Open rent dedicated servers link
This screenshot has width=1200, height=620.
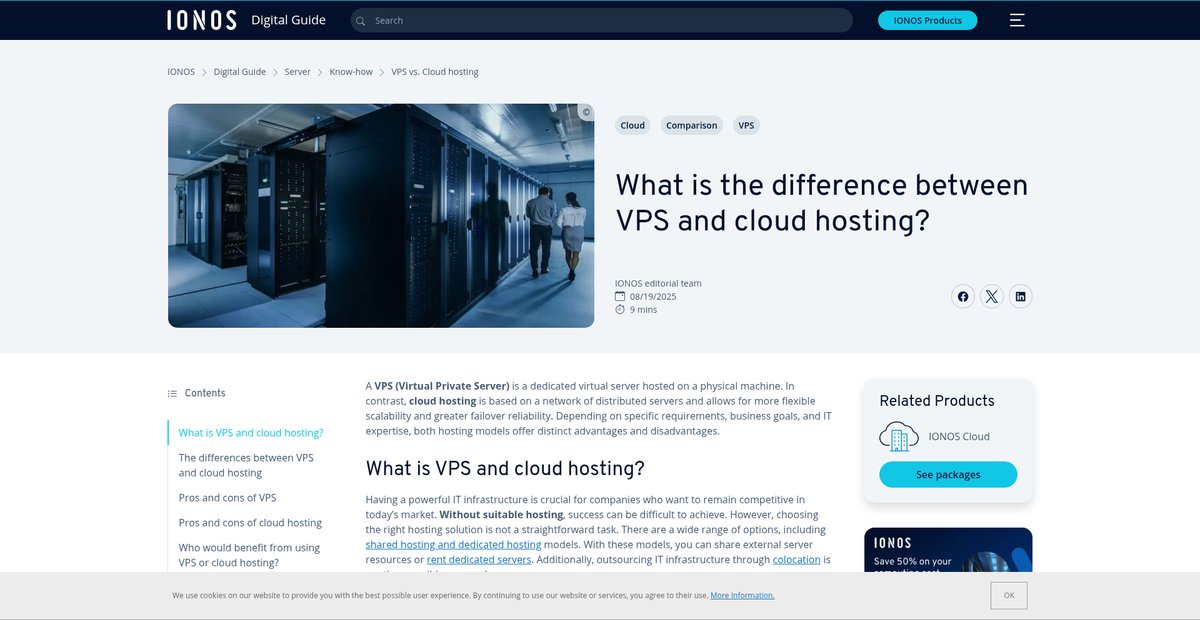[x=479, y=560]
